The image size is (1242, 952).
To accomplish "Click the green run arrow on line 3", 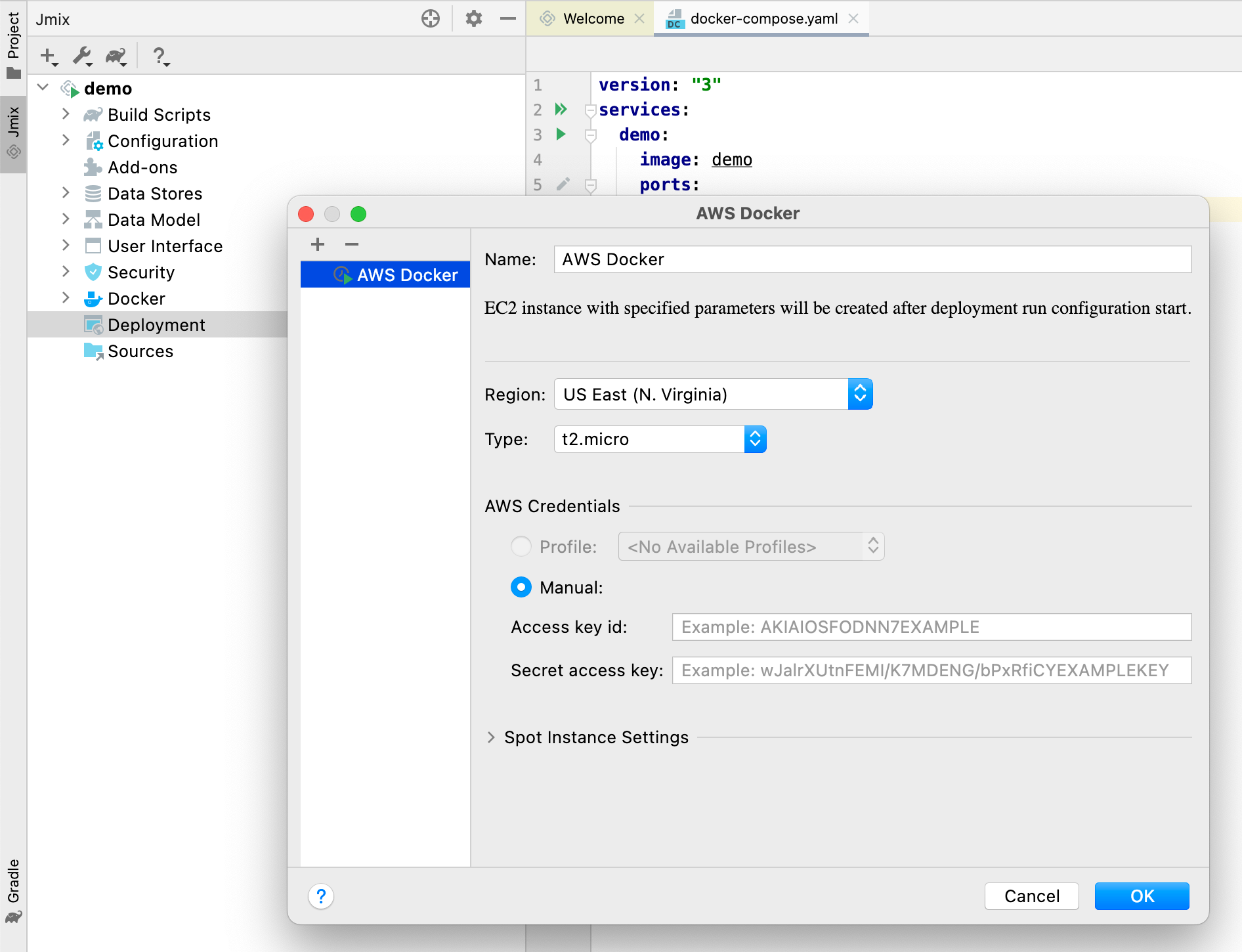I will [561, 134].
